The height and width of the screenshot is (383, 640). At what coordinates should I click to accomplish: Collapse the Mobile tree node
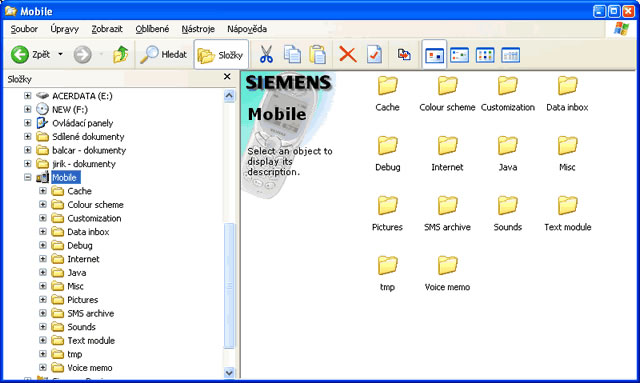coord(27,177)
